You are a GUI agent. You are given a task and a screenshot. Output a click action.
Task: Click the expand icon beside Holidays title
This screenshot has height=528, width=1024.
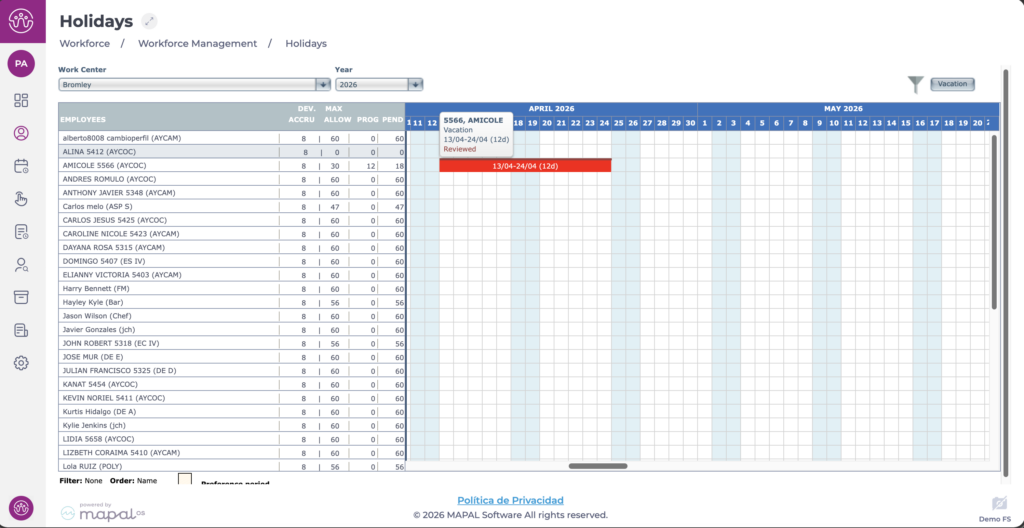(x=150, y=21)
